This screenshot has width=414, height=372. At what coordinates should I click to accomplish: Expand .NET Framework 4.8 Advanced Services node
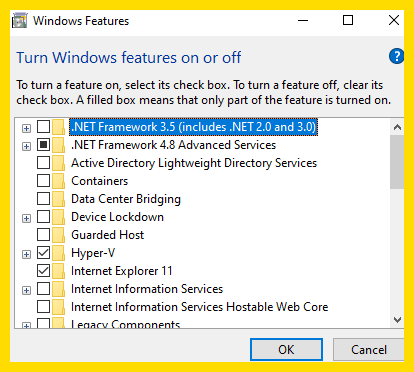point(26,146)
